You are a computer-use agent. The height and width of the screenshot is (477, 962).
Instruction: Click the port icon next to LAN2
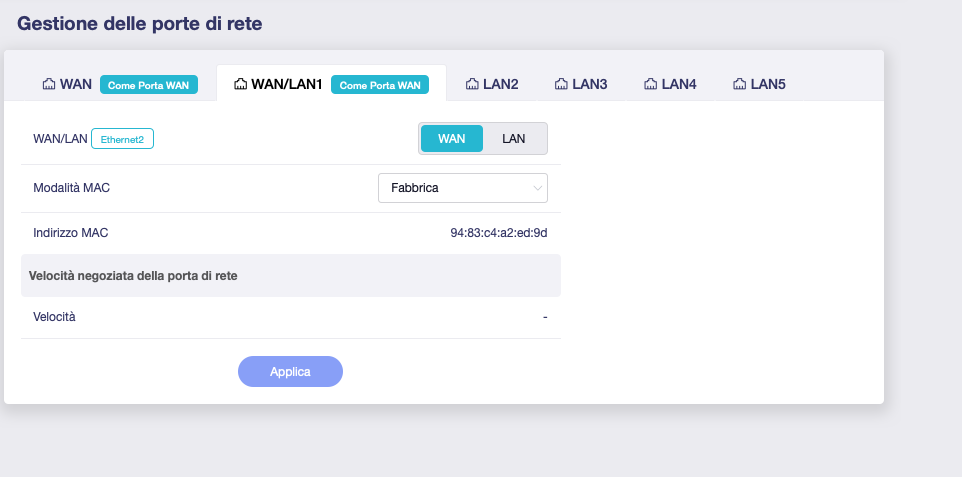point(472,84)
